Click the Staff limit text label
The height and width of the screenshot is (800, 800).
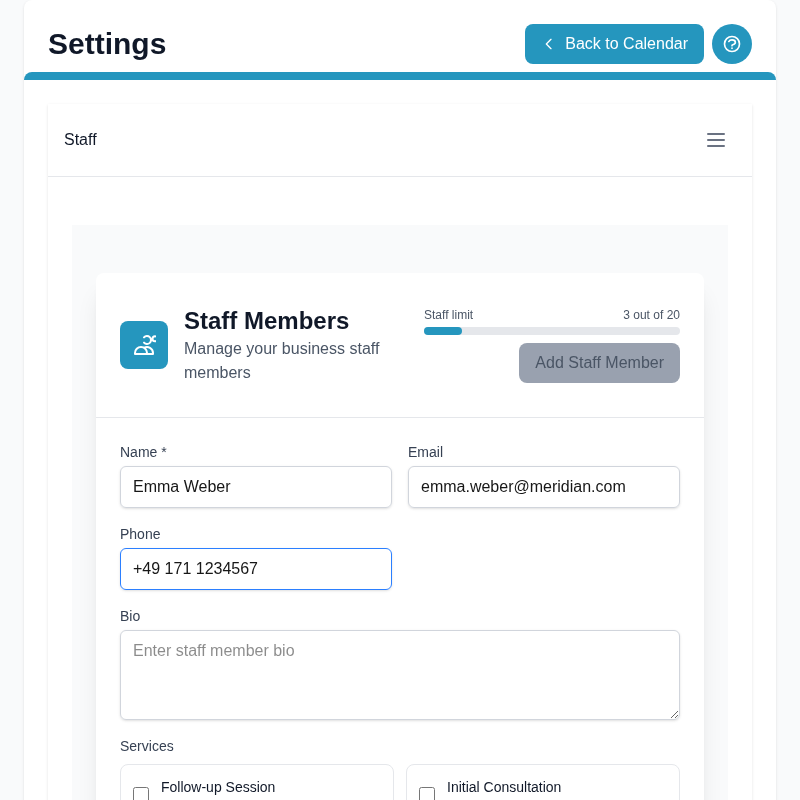point(448,315)
